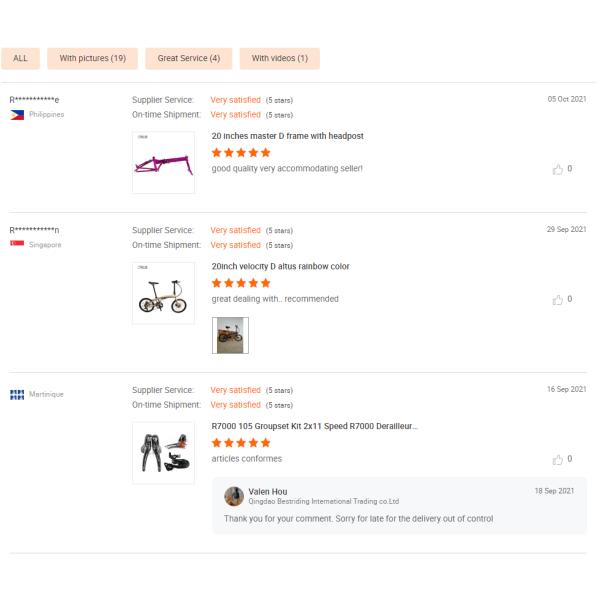The image size is (600, 600).
Task: Open R7000 105 Groupset Kit product link
Action: pyautogui.click(x=314, y=427)
